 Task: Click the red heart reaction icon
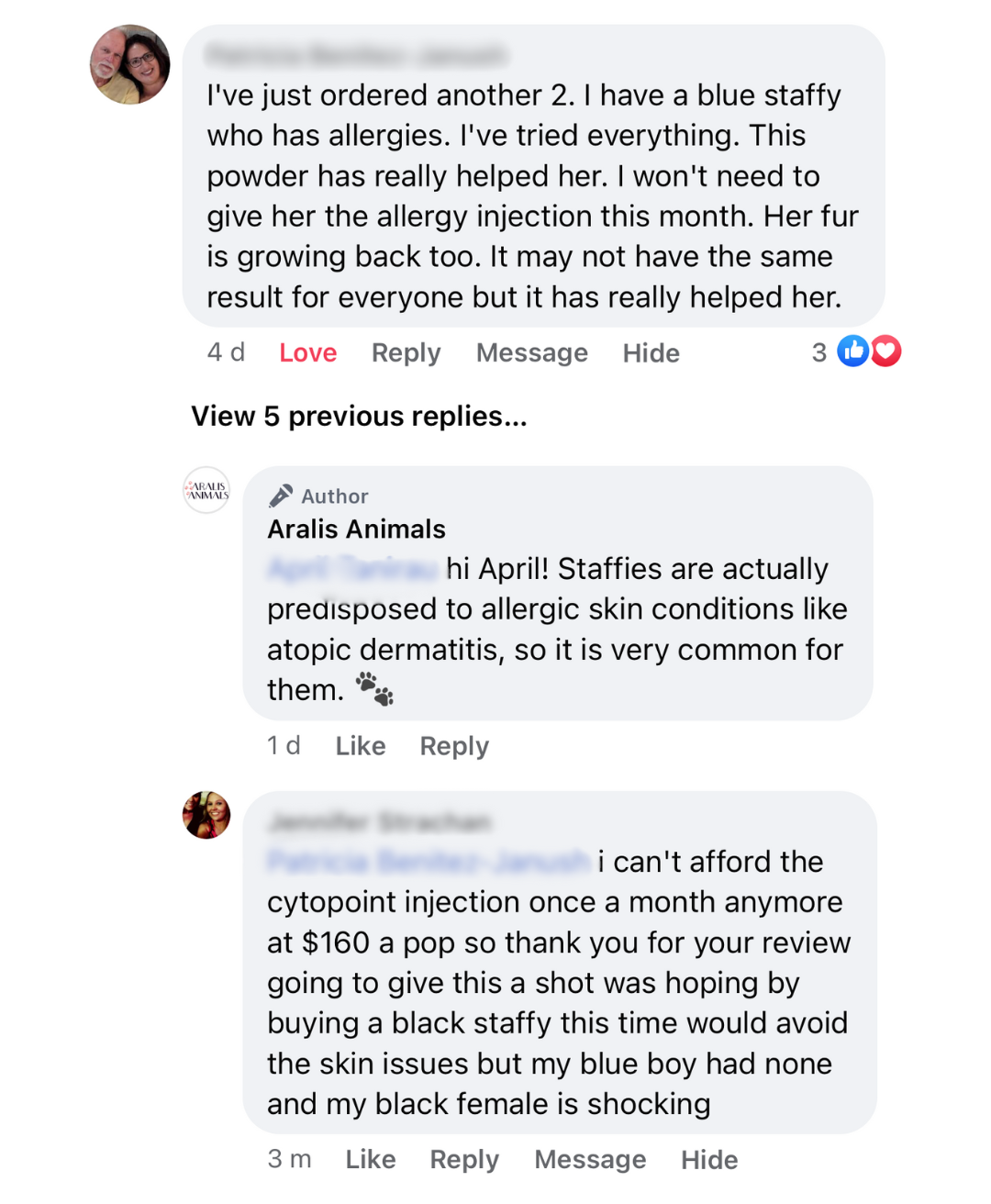pyautogui.click(x=886, y=351)
